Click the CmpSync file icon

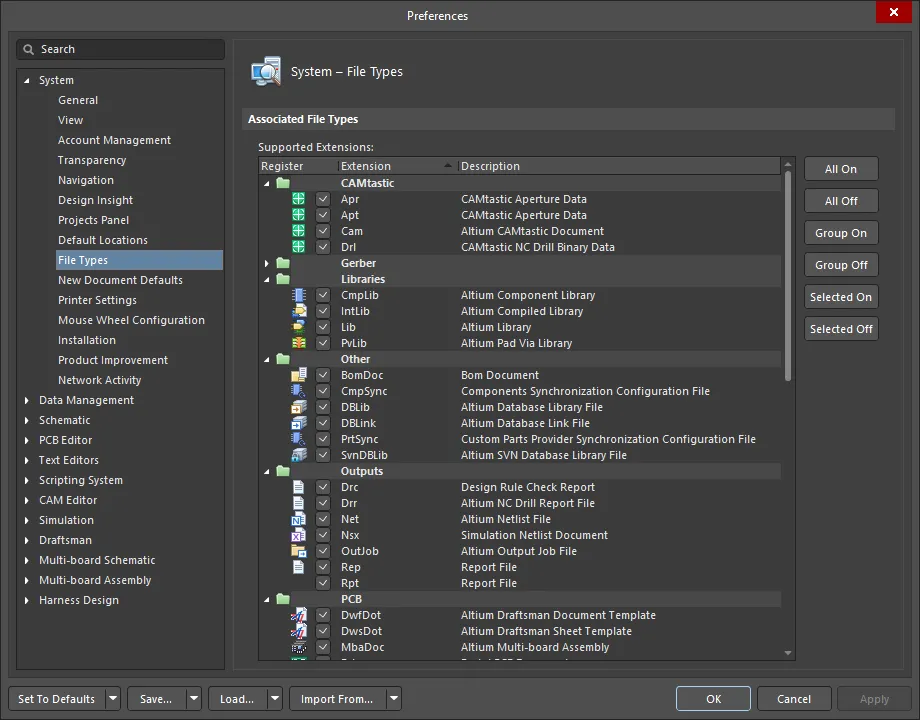[x=299, y=391]
